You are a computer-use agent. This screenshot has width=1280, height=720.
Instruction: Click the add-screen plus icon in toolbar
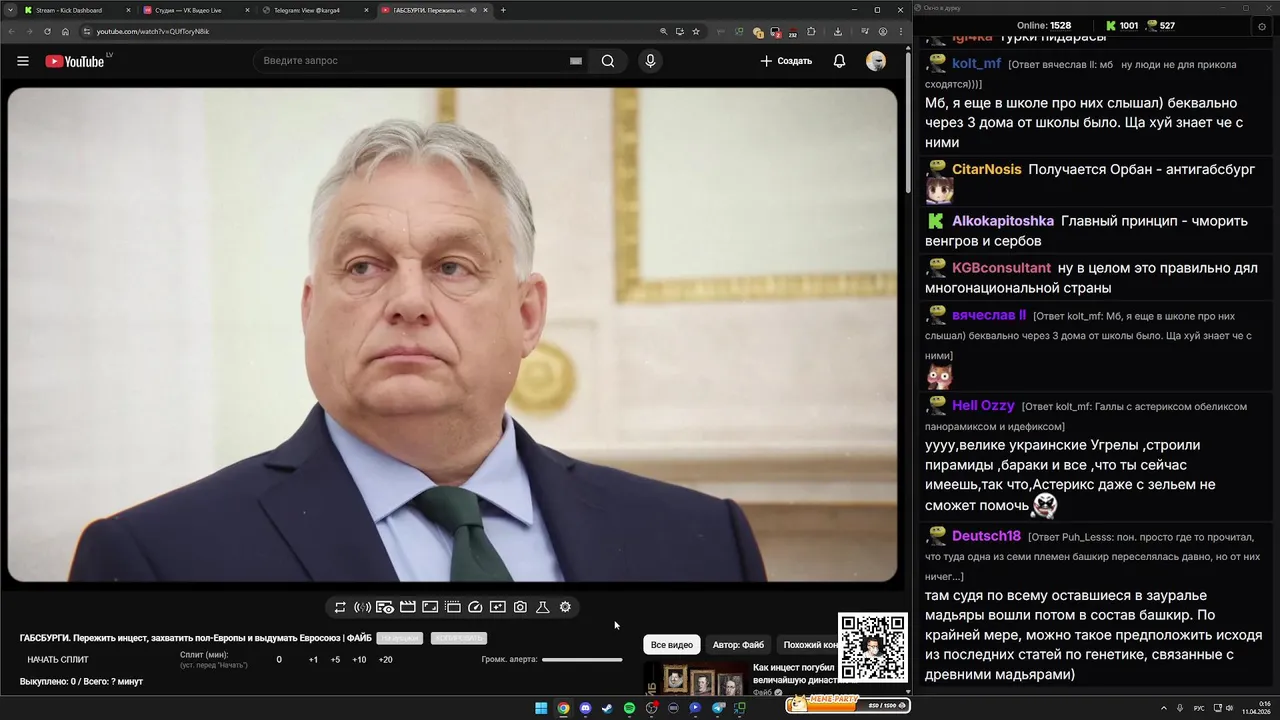498,607
